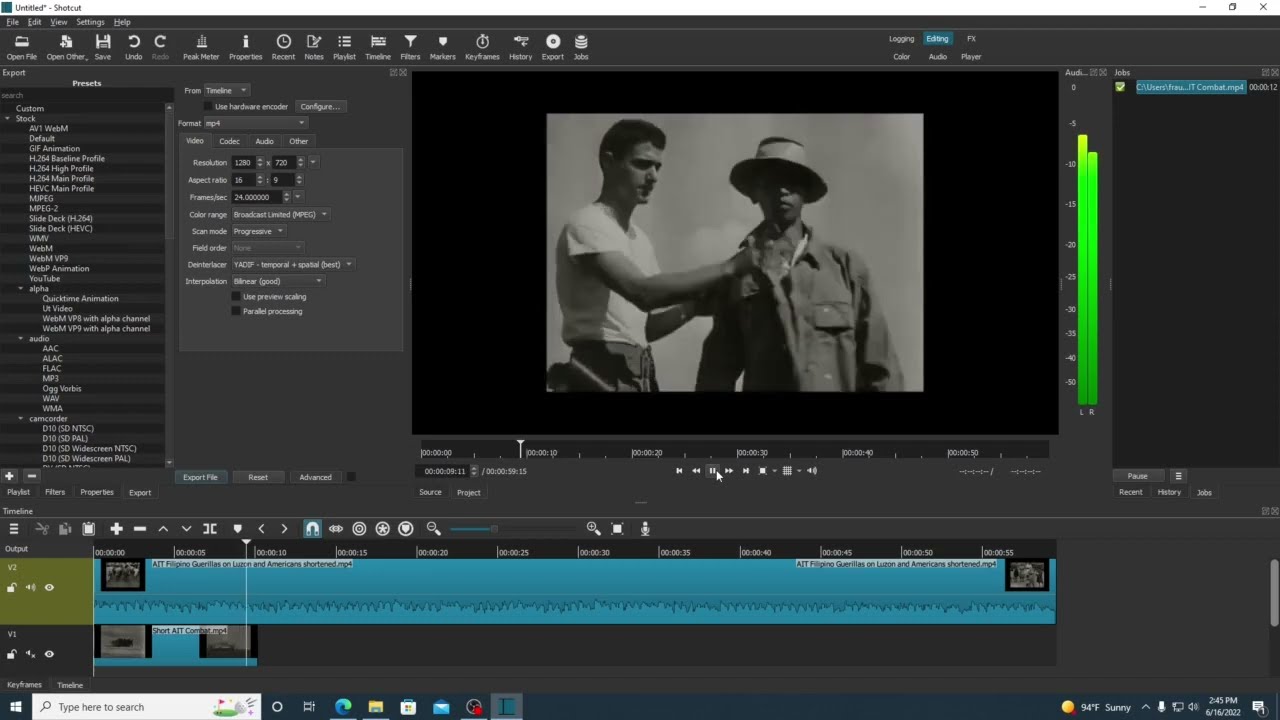
Task: Open the Scan mode Progressive dropdown
Action: coord(258,231)
